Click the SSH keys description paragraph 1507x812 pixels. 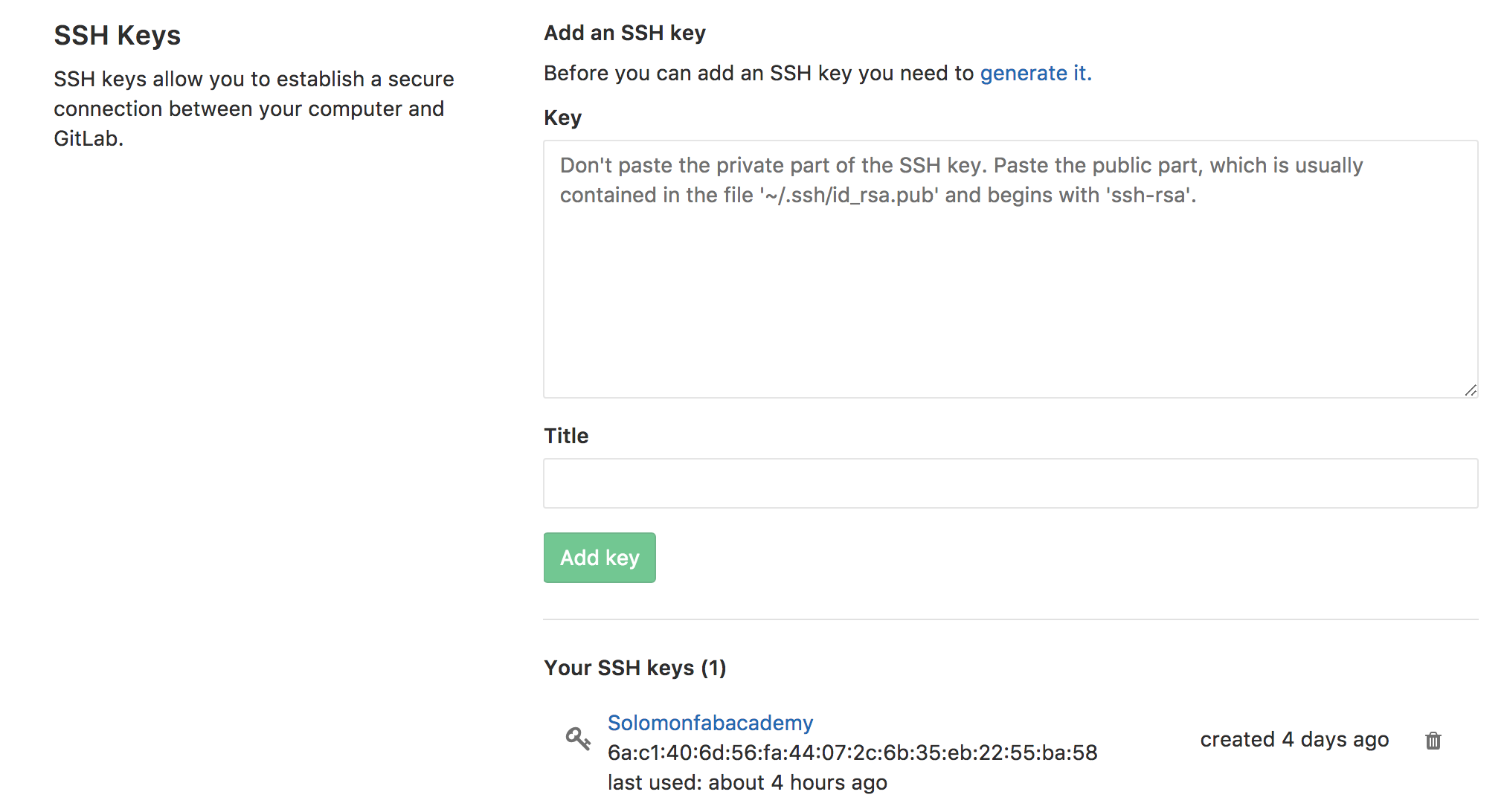pyautogui.click(x=254, y=109)
